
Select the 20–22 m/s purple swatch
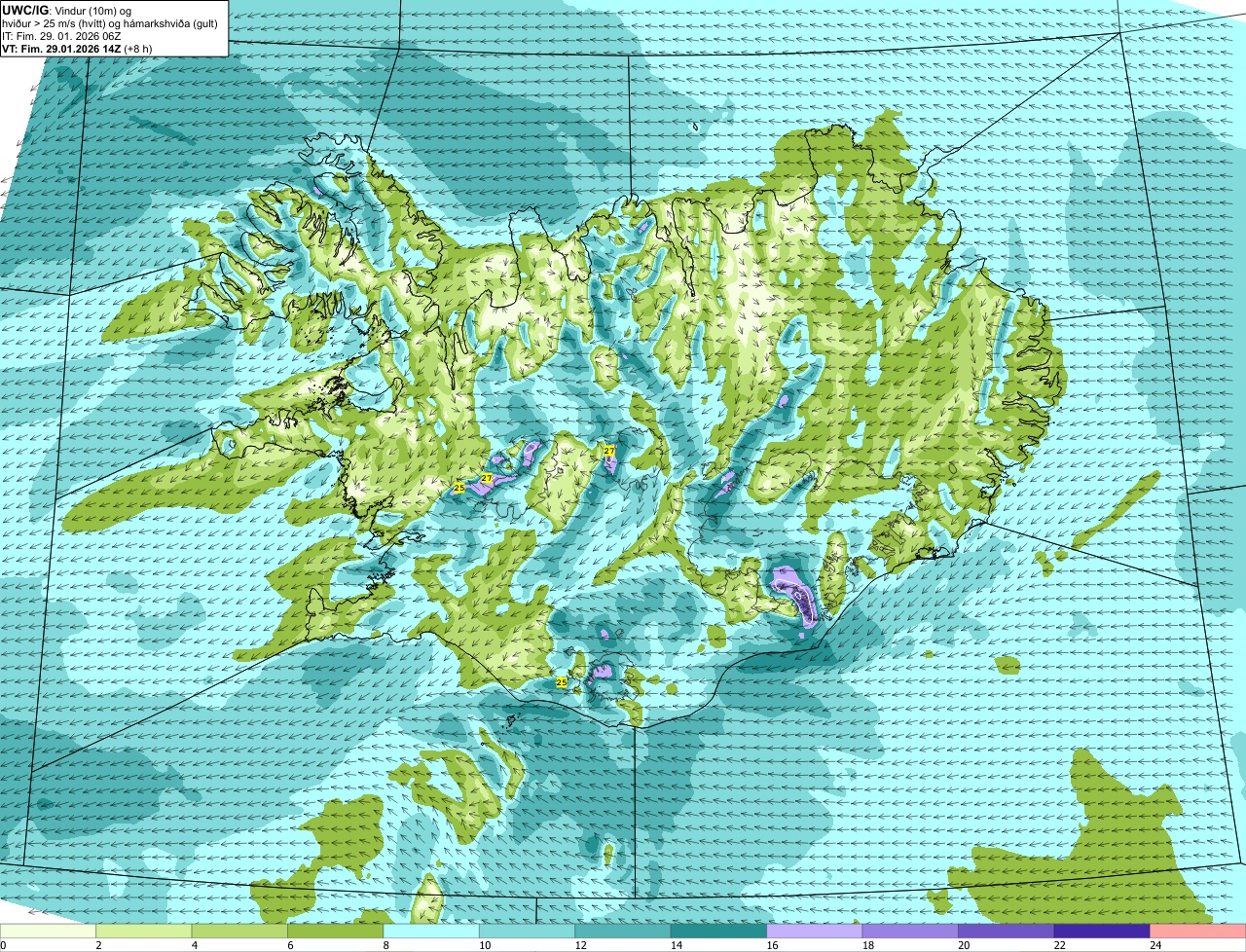pyautogui.click(x=1007, y=931)
